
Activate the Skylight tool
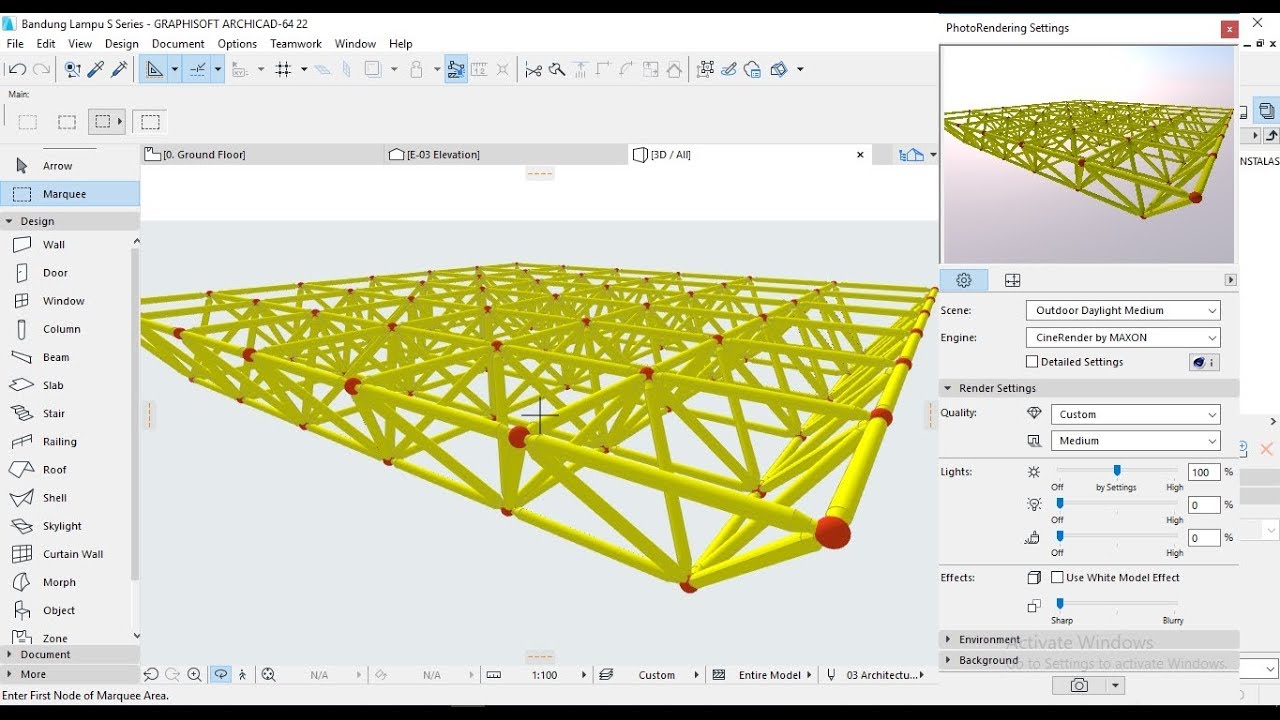pos(62,526)
